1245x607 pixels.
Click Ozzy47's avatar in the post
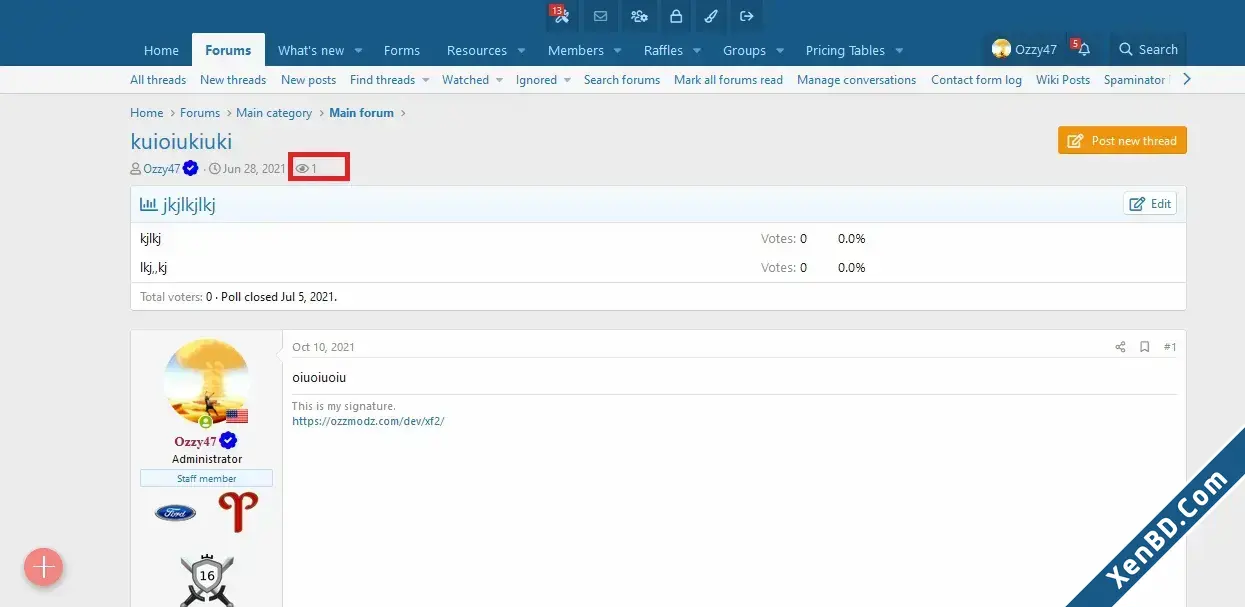point(207,381)
